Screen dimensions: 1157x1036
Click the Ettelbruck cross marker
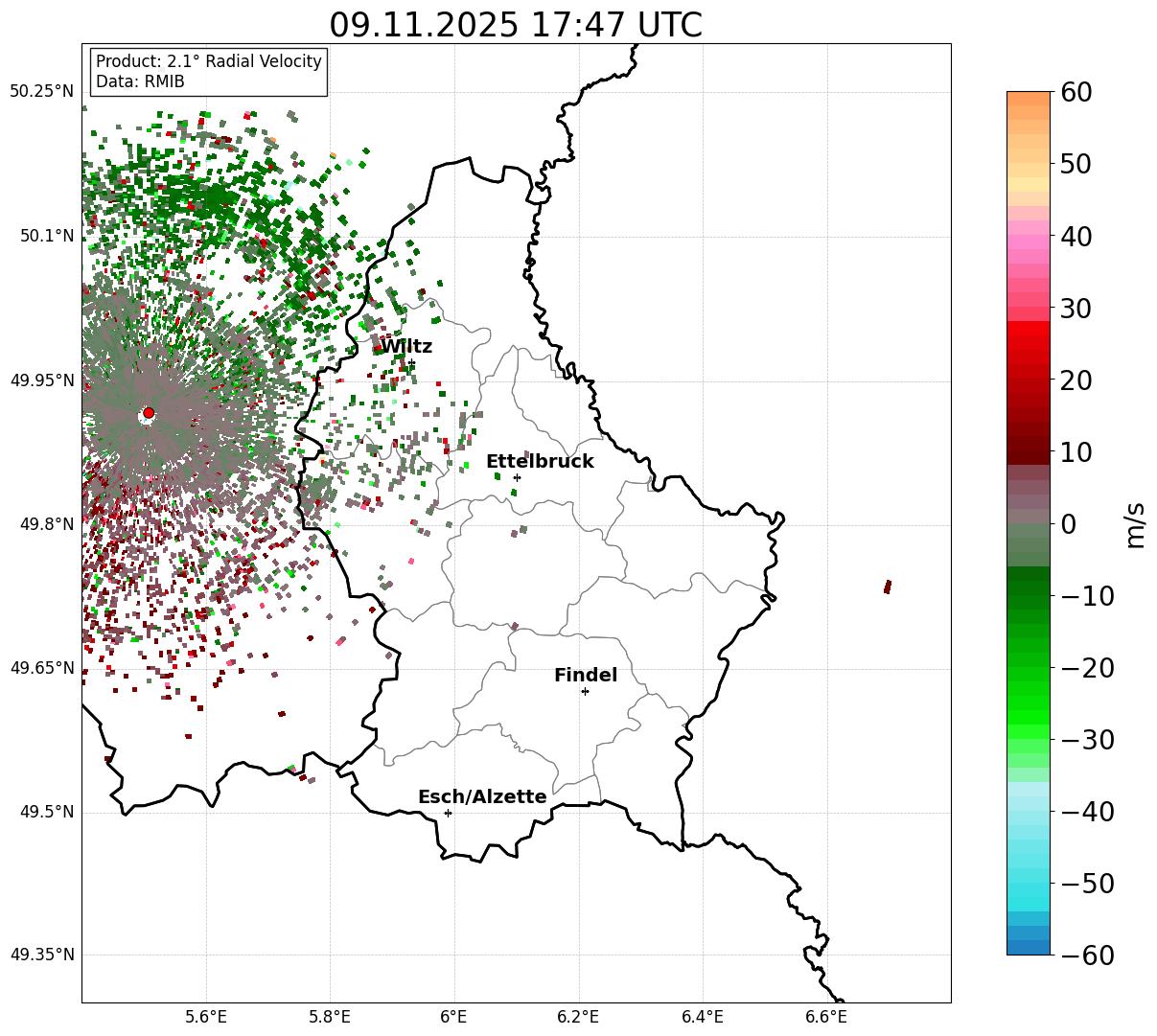coord(517,477)
